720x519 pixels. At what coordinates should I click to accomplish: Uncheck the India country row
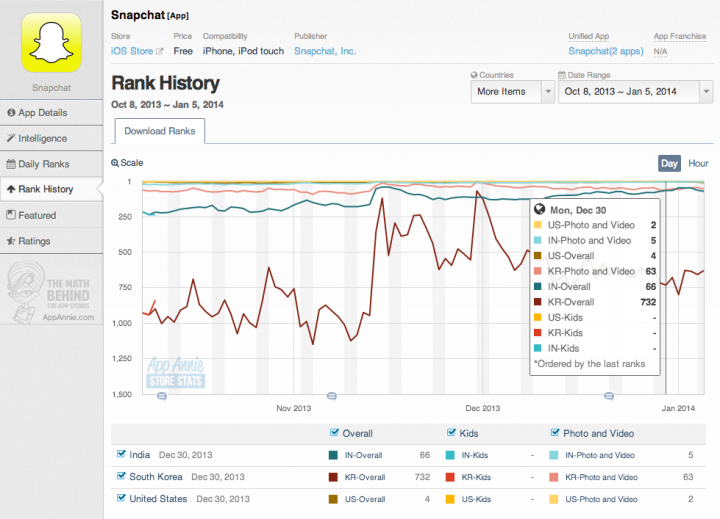121,454
